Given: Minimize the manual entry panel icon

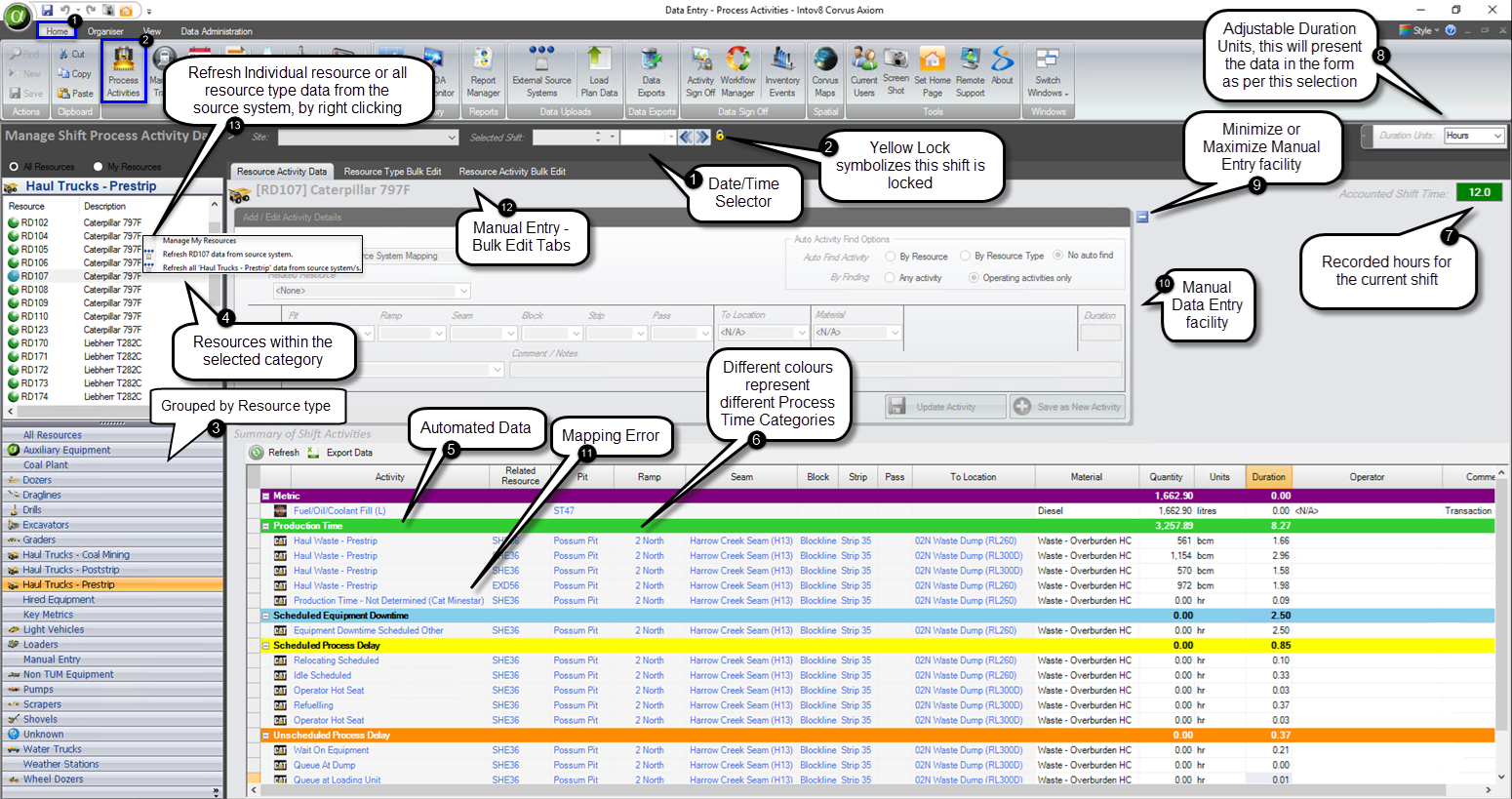Looking at the screenshot, I should [1142, 217].
